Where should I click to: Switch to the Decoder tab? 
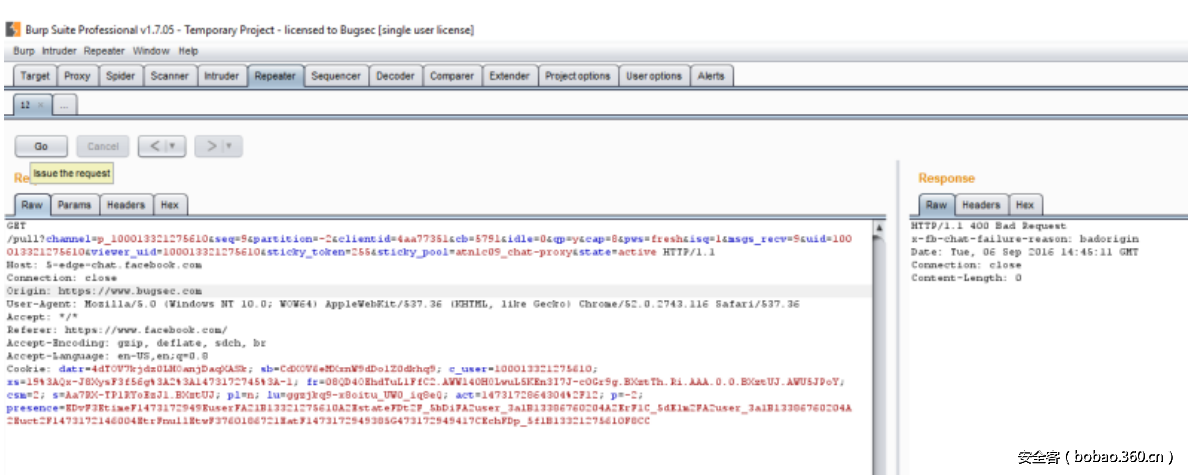(395, 76)
